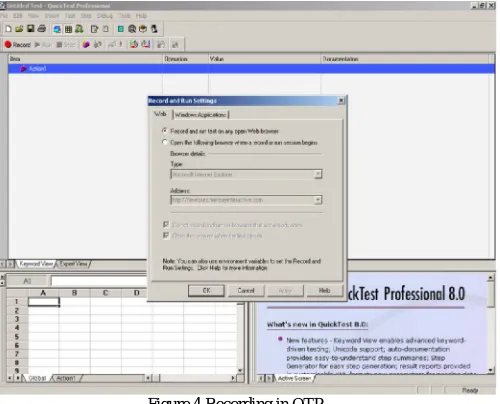Open the Address combo box dropdown
The width and height of the screenshot is (500, 404).
318,200
